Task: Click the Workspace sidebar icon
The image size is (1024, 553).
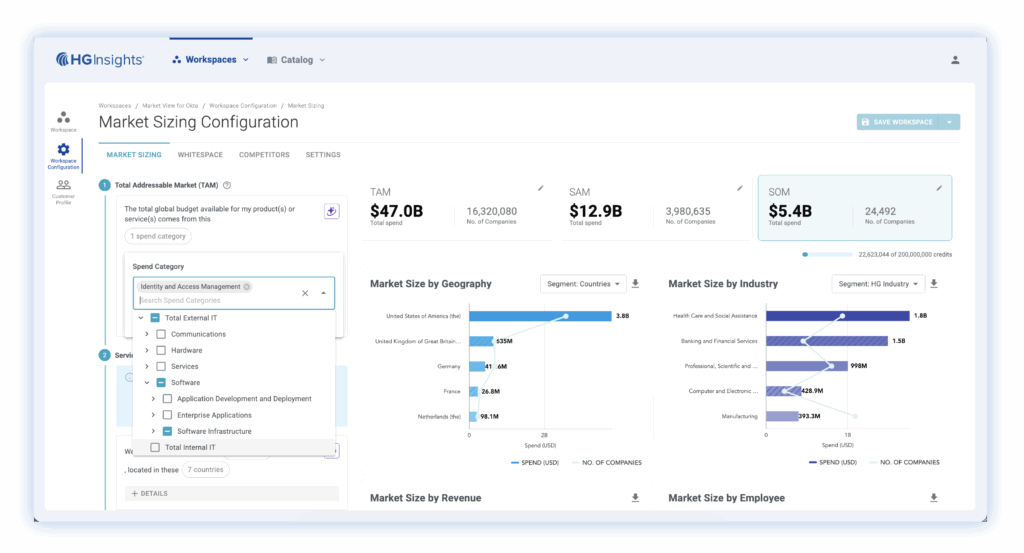Action: point(63,120)
